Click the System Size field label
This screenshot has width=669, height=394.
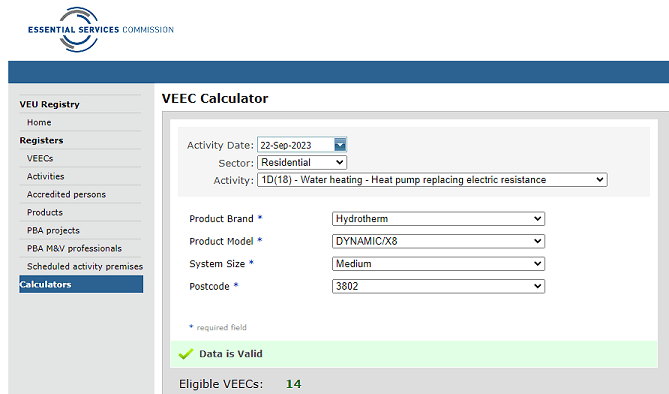(217, 264)
